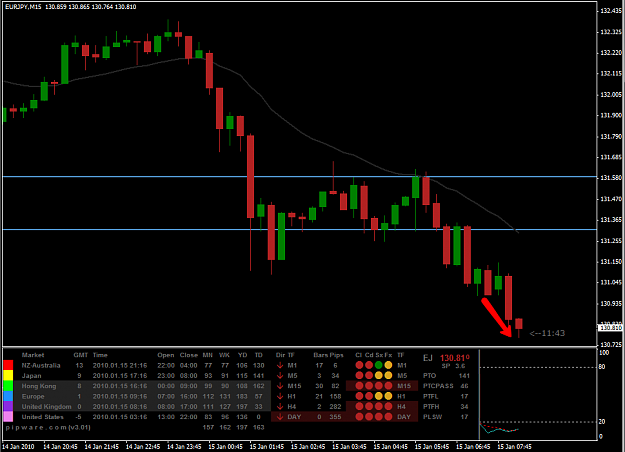The height and width of the screenshot is (452, 625).
Task: Click the H4 down direction arrow
Action: (280, 407)
